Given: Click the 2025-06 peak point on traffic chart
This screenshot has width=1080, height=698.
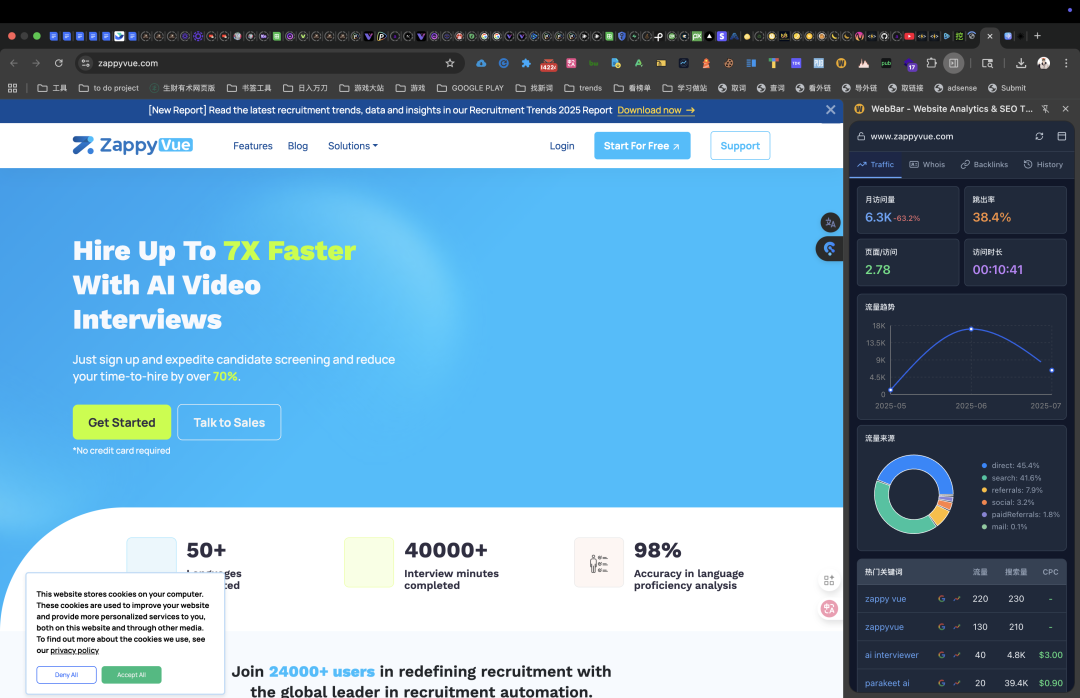Looking at the screenshot, I should click(971, 329).
